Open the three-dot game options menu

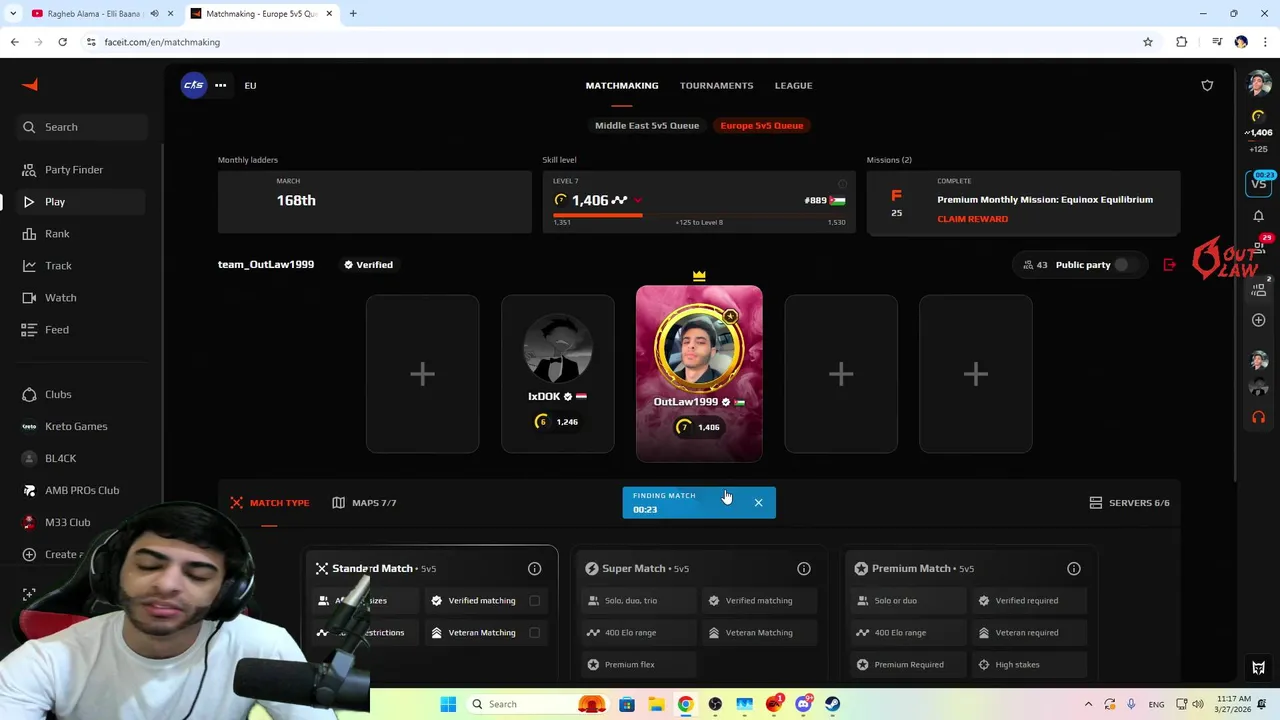point(220,85)
